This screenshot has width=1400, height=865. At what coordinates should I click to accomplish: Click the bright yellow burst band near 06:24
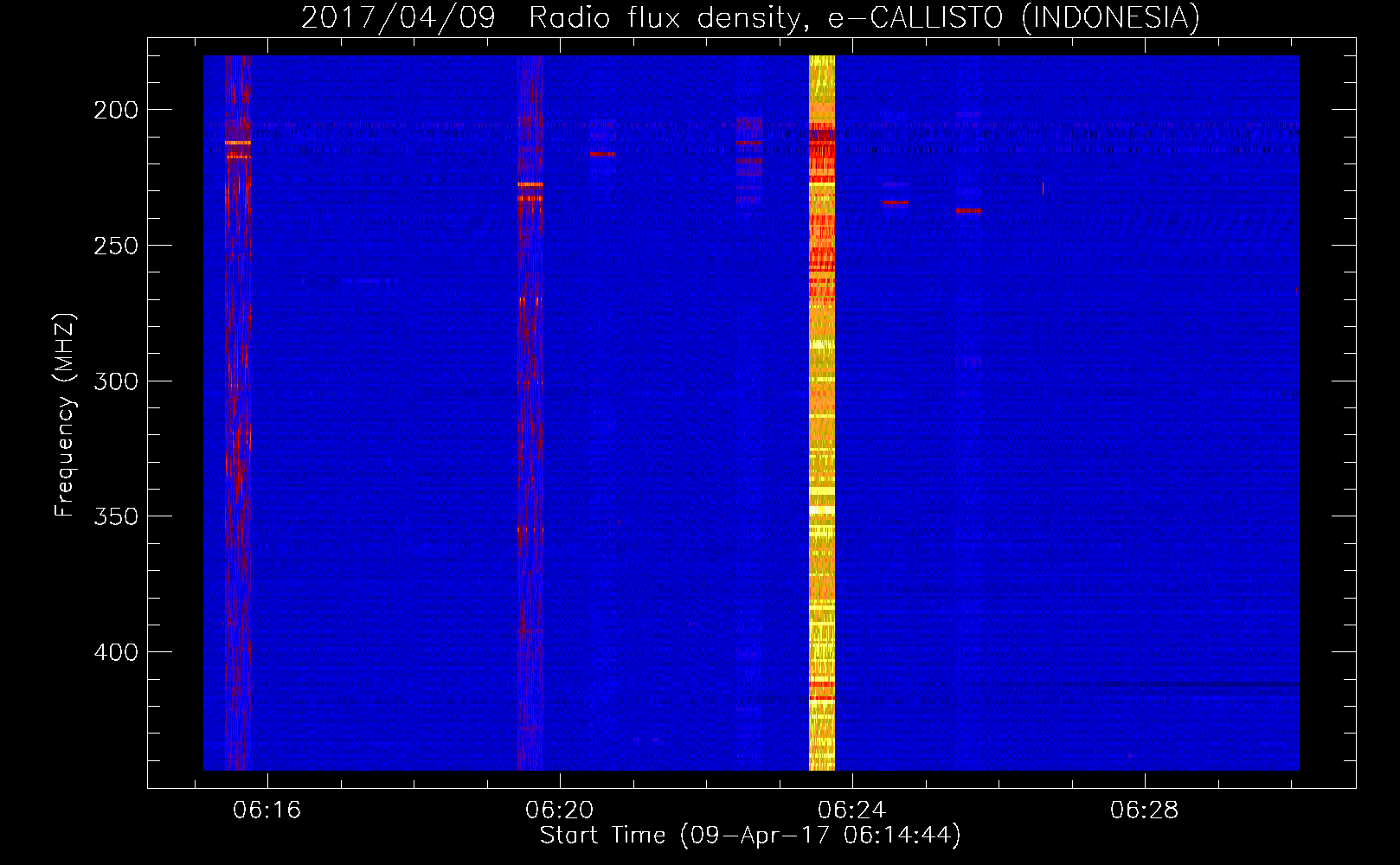822,413
